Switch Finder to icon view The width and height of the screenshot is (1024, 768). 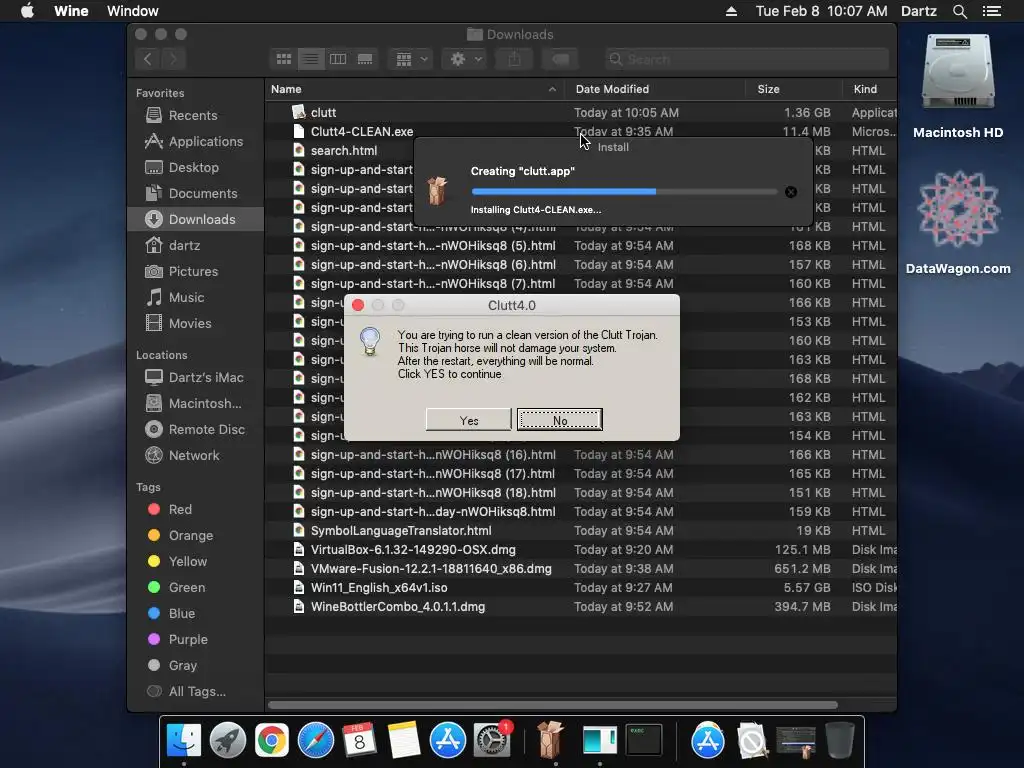[x=284, y=59]
